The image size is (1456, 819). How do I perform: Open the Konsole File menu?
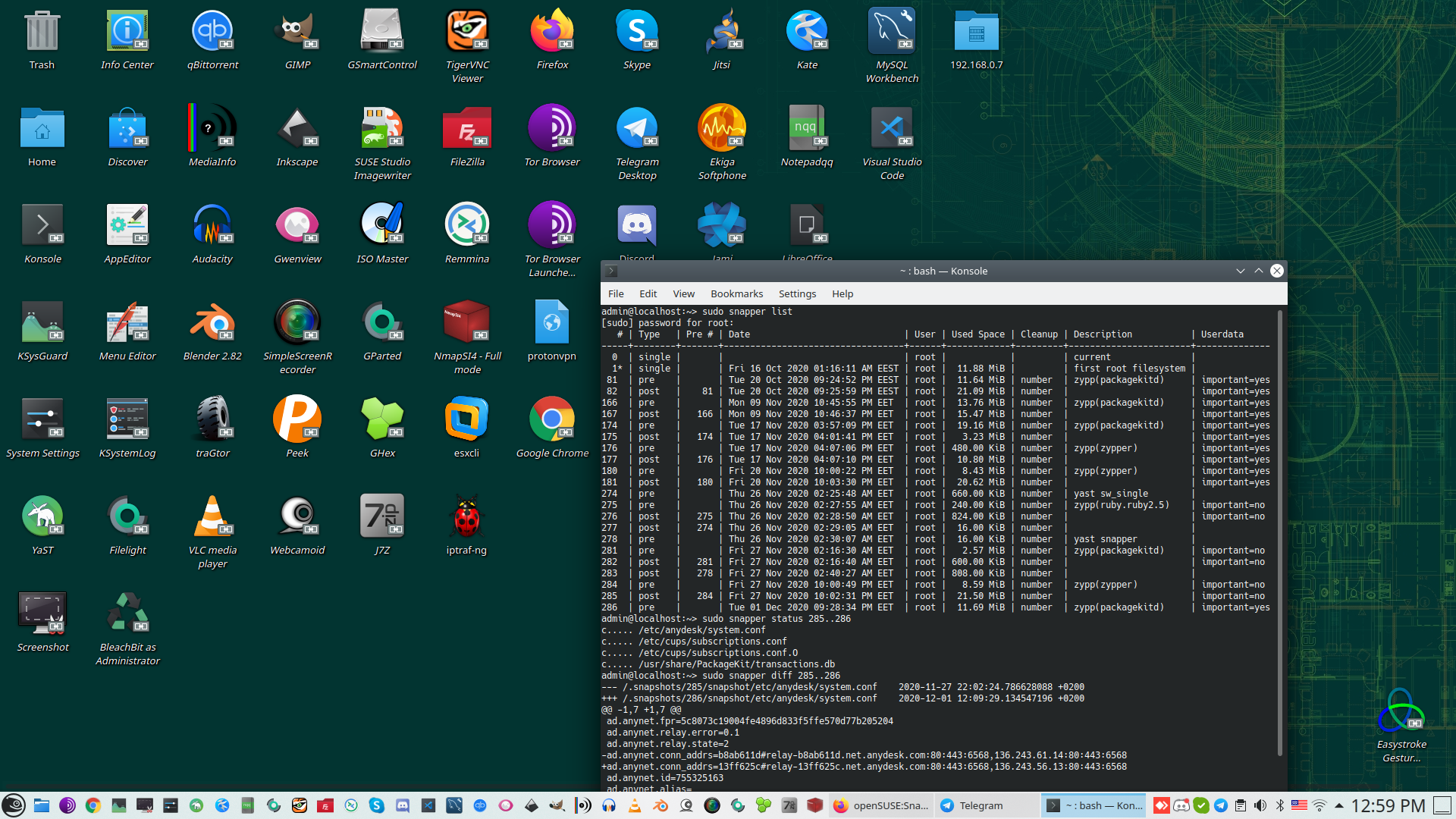click(616, 293)
